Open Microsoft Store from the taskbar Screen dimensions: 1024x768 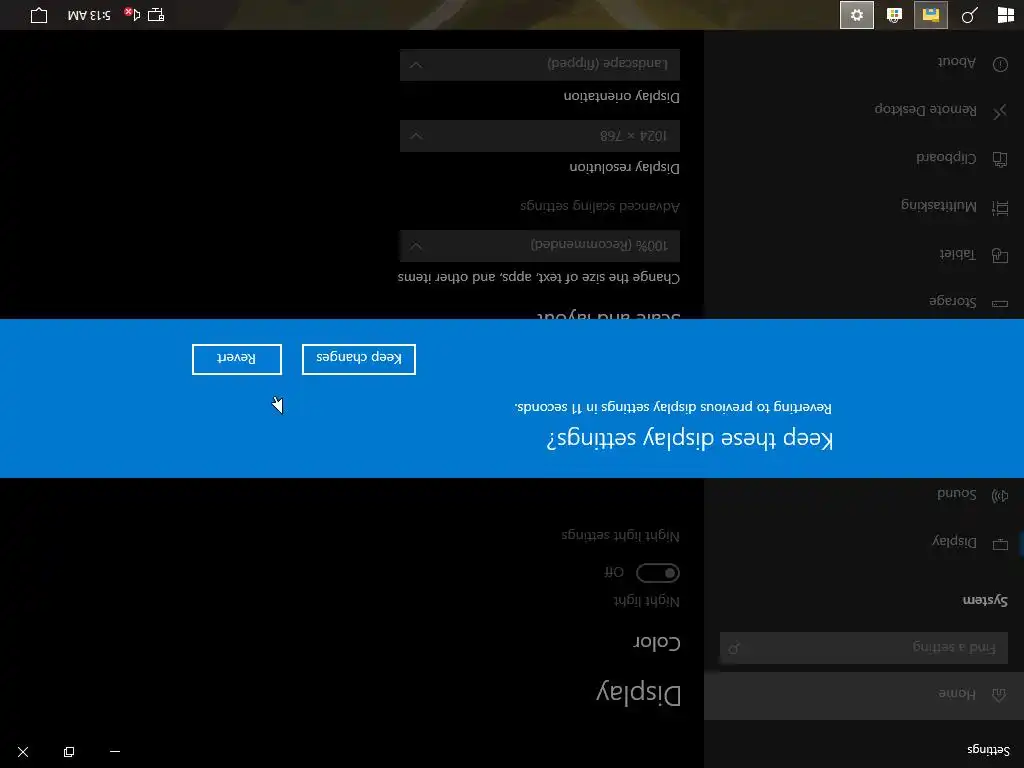click(x=894, y=14)
